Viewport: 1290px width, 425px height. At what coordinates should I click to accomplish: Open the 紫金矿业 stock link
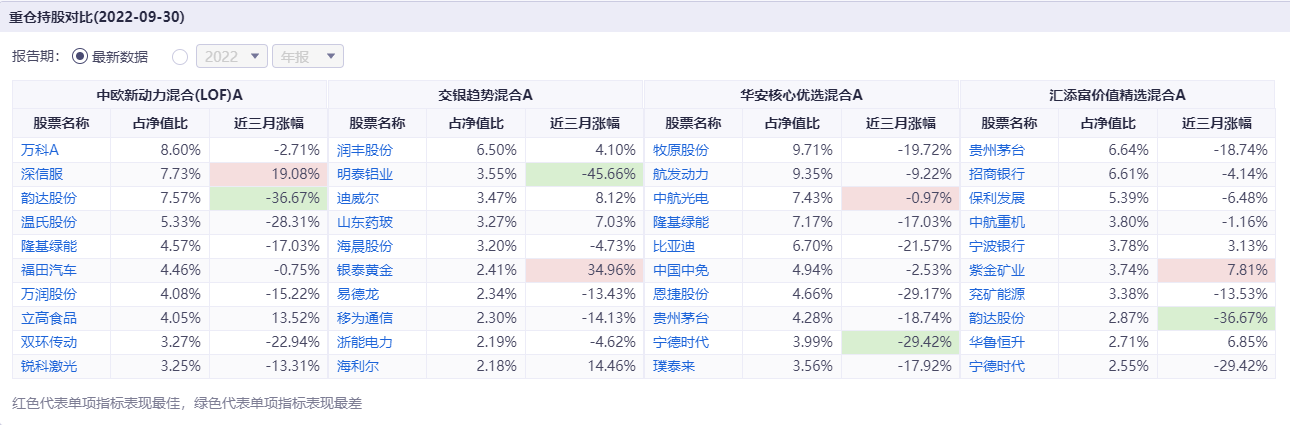[x=997, y=270]
